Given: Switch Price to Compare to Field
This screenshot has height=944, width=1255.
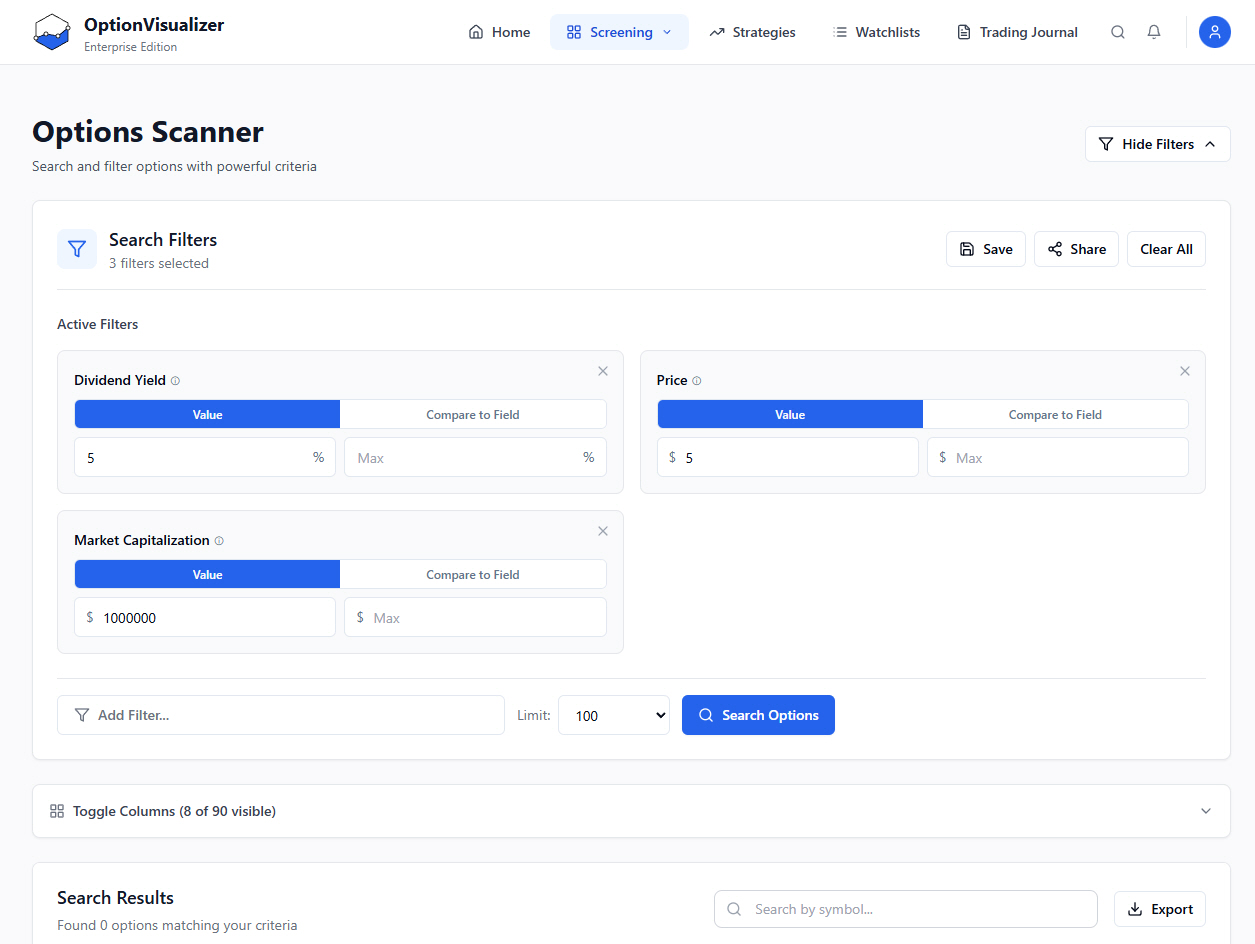Looking at the screenshot, I should pos(1055,415).
